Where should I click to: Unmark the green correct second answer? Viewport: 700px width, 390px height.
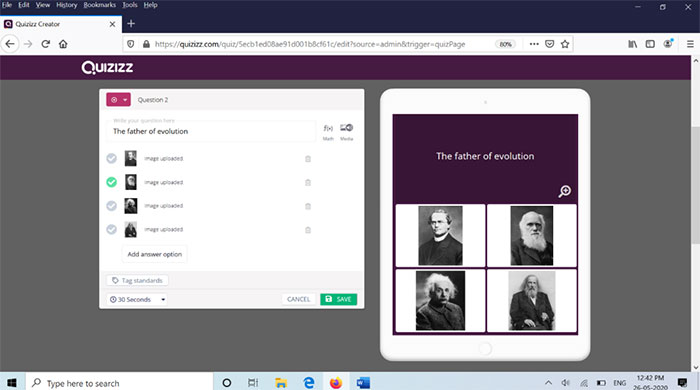click(112, 182)
